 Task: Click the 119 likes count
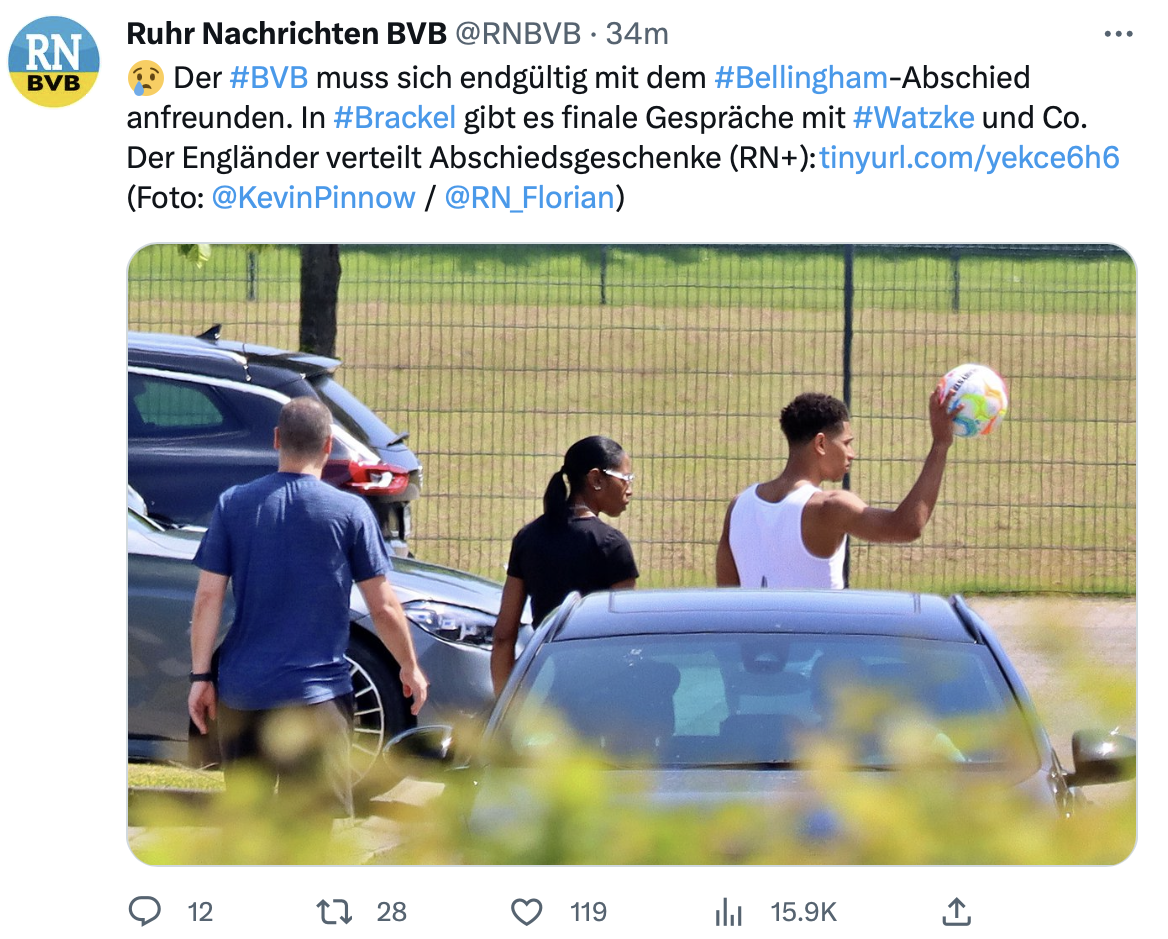(588, 912)
